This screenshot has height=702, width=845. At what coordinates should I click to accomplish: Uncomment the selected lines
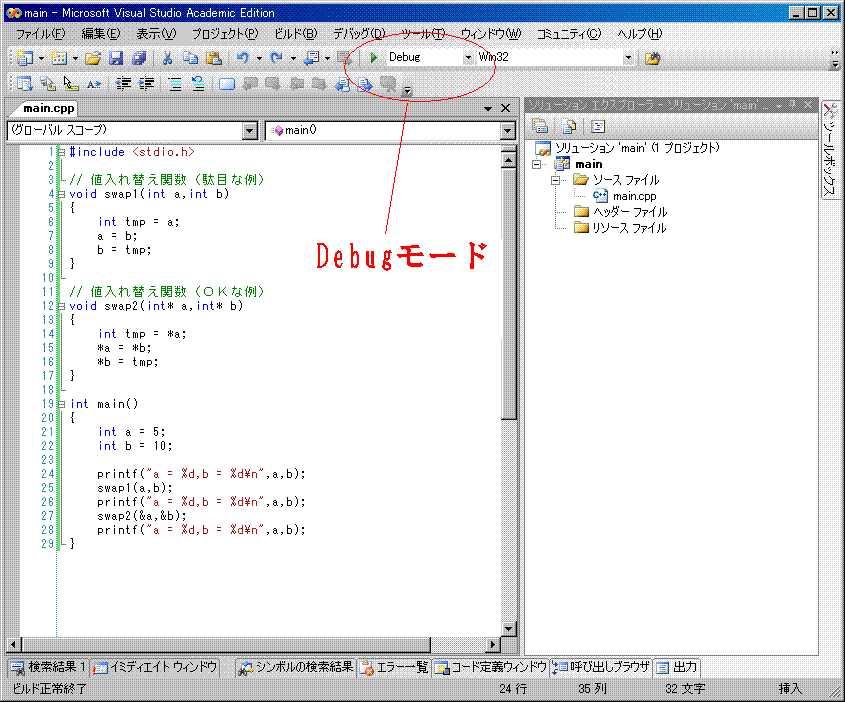pyautogui.click(x=198, y=84)
